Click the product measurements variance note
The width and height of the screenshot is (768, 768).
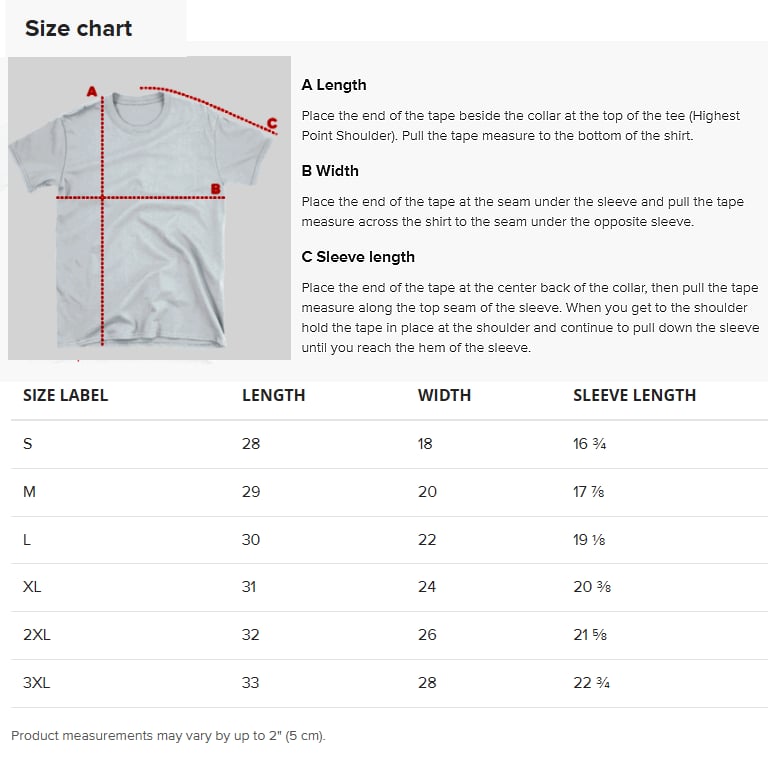click(168, 736)
